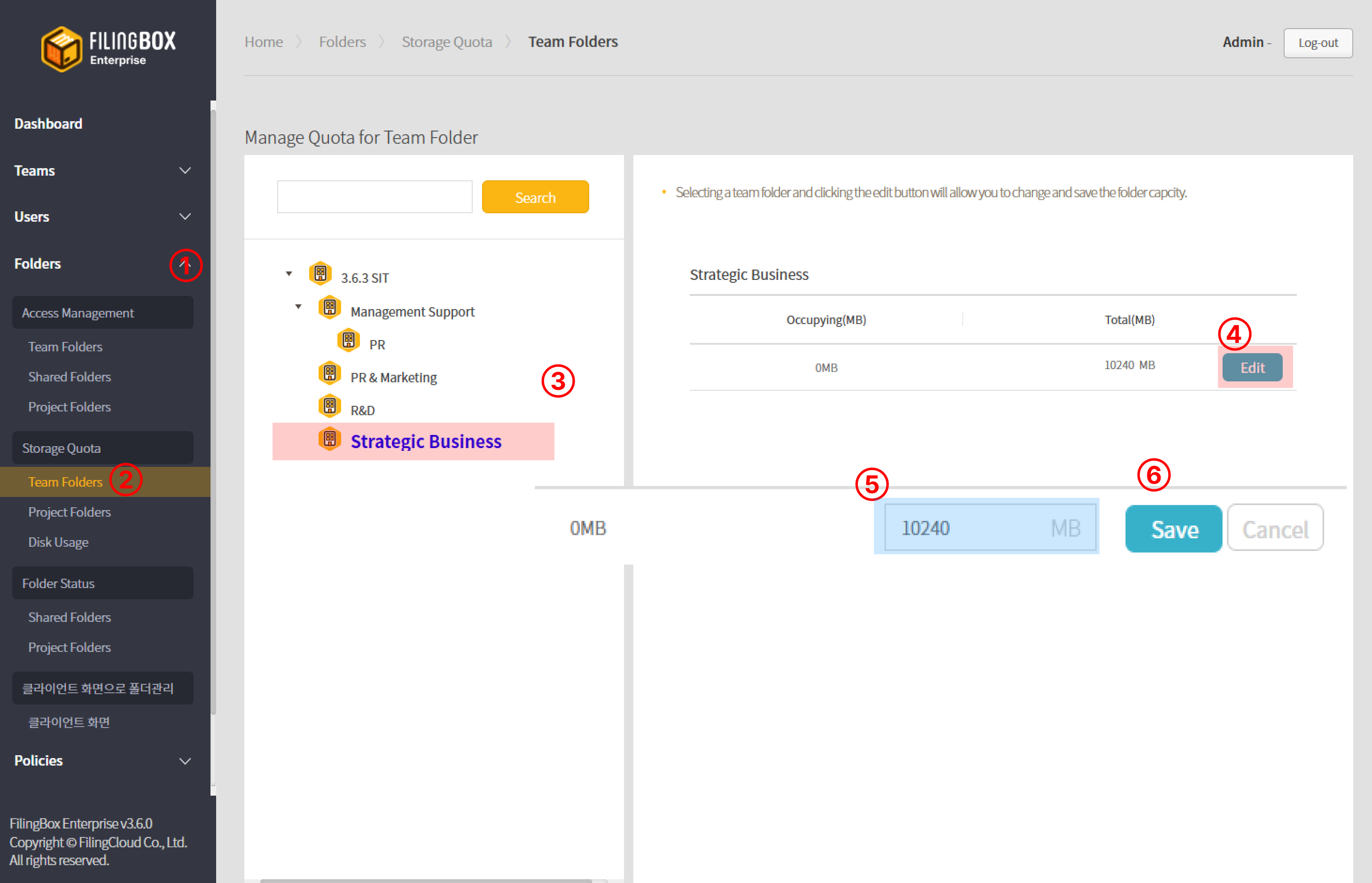This screenshot has height=883, width=1372.
Task: Go to the Storage Quota breadcrumb link
Action: coord(447,42)
